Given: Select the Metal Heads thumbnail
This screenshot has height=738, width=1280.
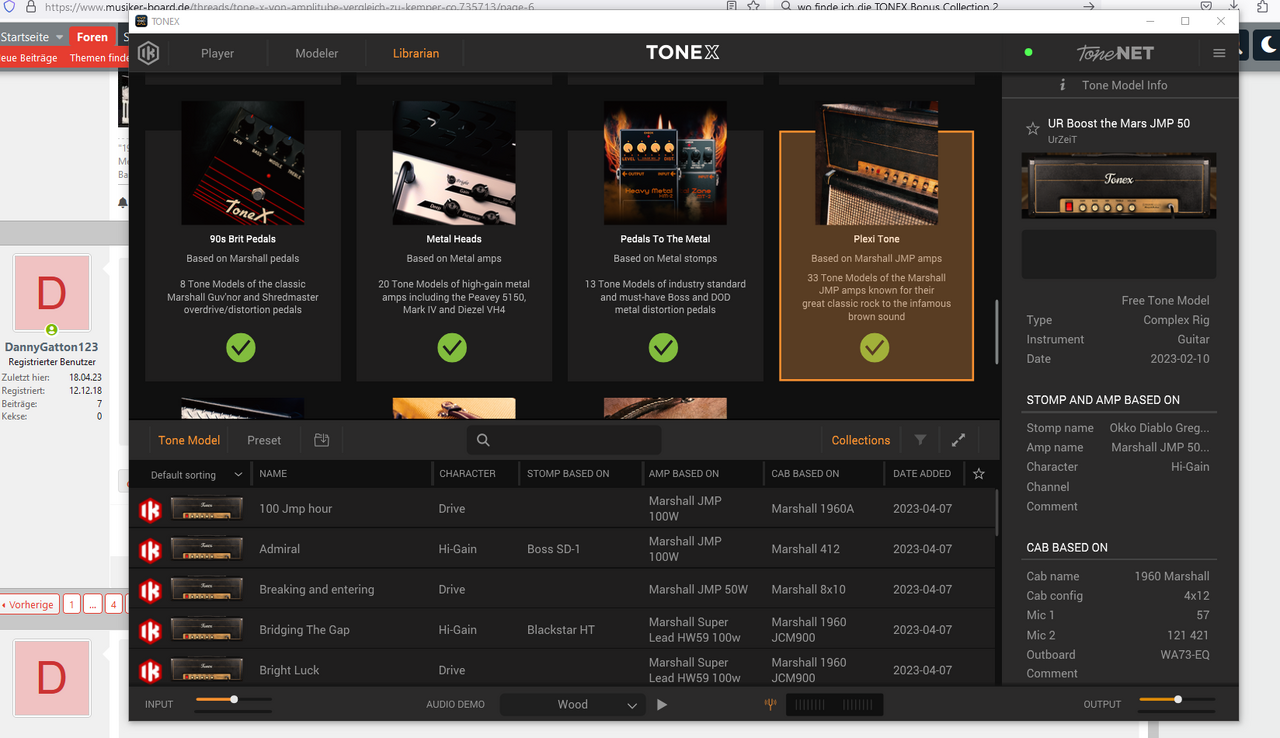Looking at the screenshot, I should tap(454, 163).
